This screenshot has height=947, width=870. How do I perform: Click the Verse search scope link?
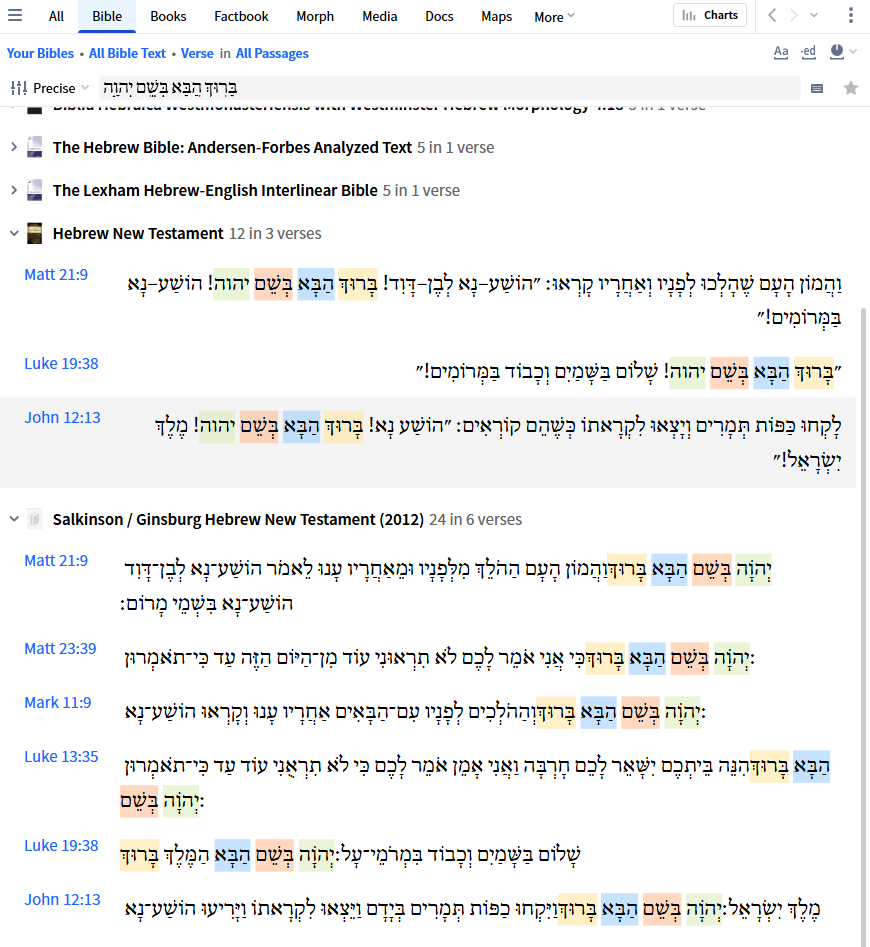197,53
